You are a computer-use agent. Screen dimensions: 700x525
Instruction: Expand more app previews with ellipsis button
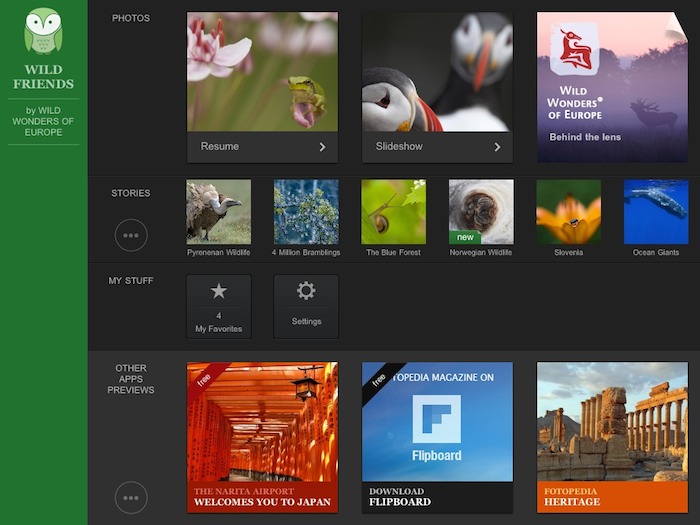[131, 497]
